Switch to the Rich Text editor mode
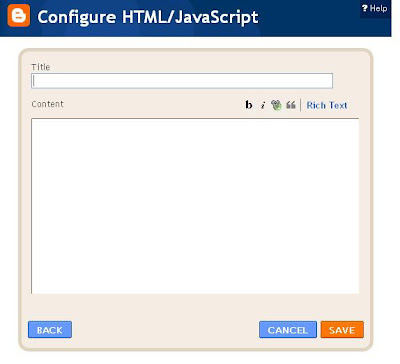Image resolution: width=400 pixels, height=364 pixels. (x=327, y=105)
